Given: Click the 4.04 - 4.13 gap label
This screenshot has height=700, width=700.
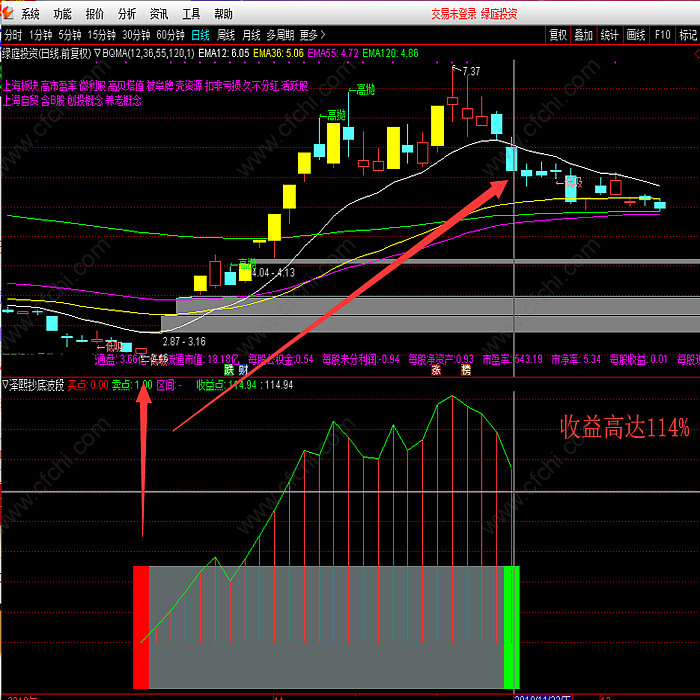Looking at the screenshot, I should point(273,273).
